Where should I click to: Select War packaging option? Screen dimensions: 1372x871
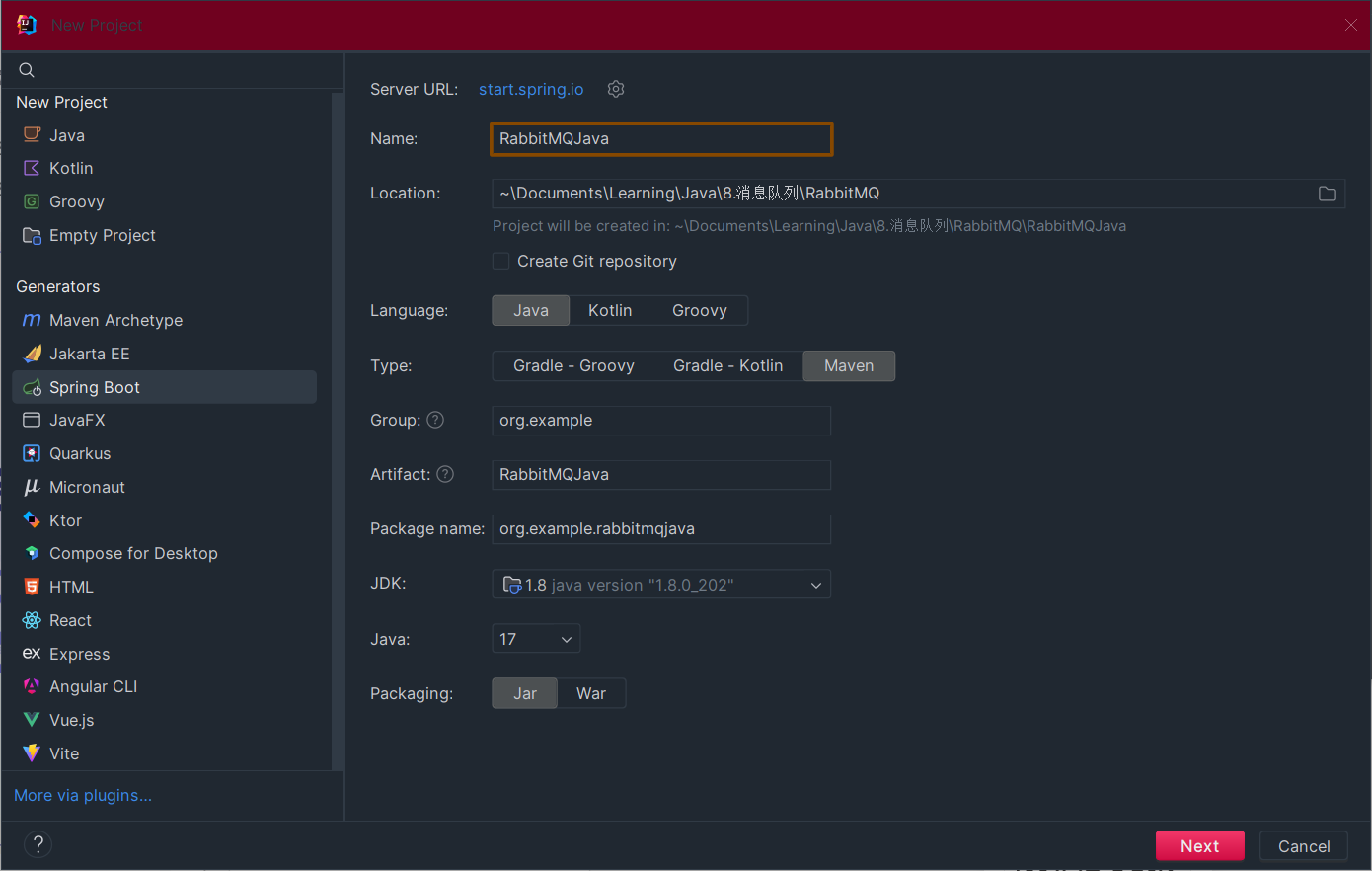pyautogui.click(x=591, y=693)
